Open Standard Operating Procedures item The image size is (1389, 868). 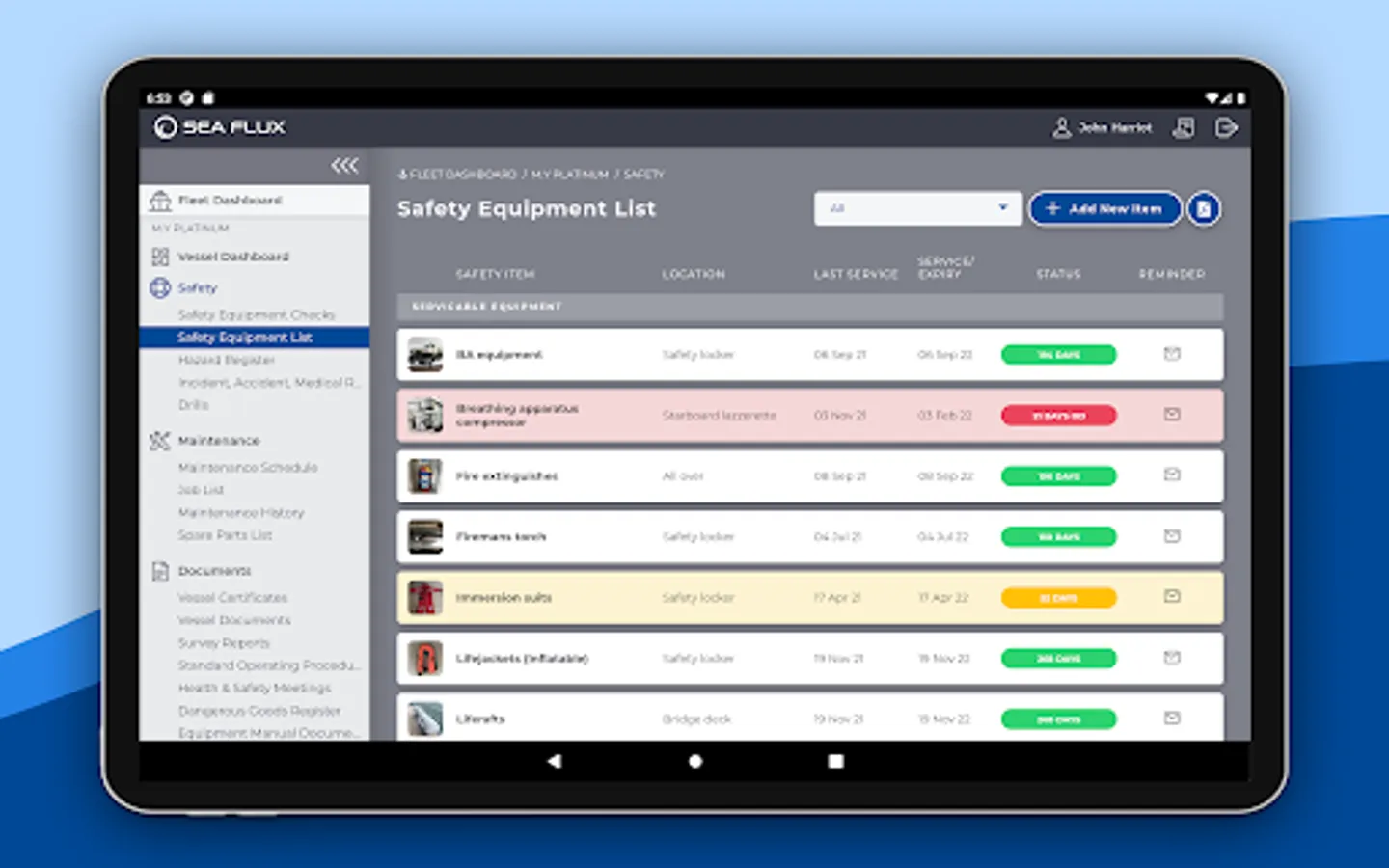(269, 665)
